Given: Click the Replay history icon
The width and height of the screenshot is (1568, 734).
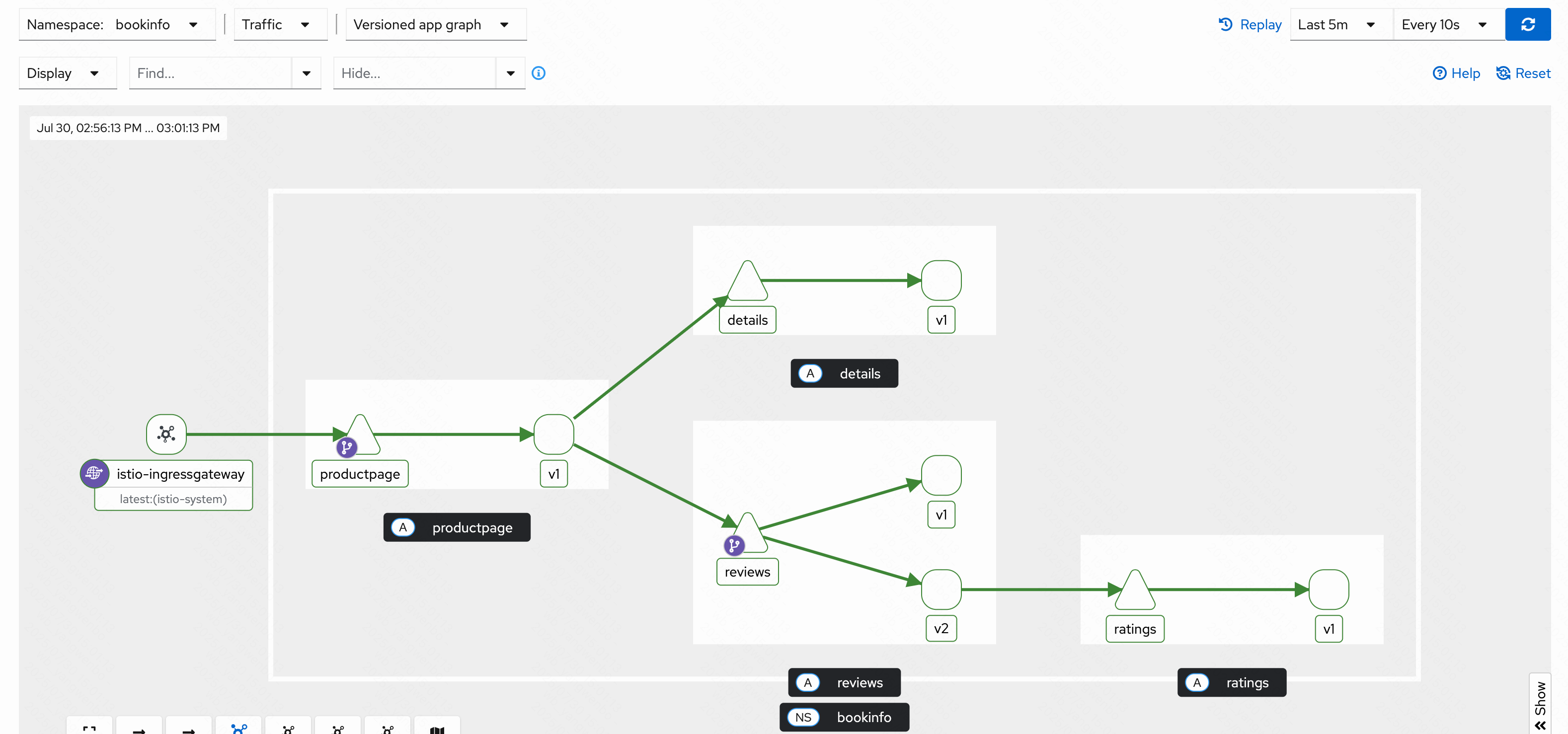Looking at the screenshot, I should 1225,24.
